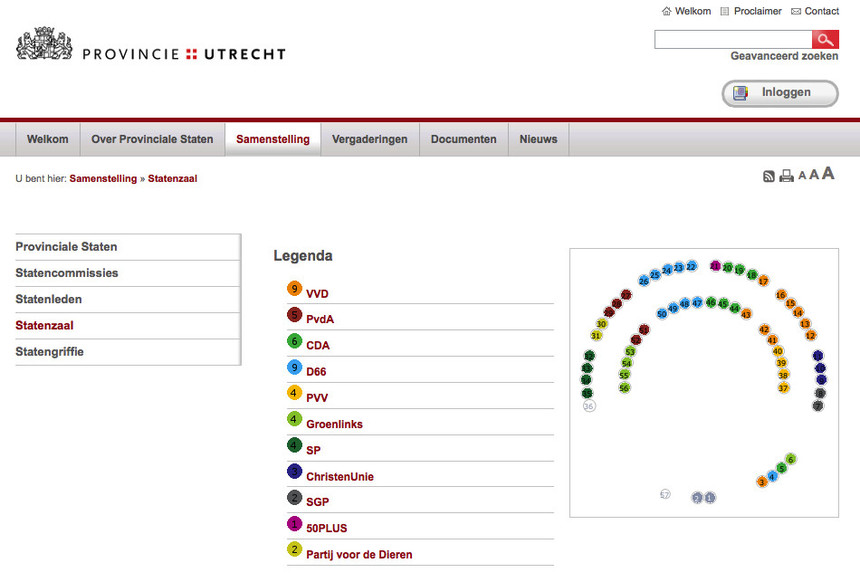Image resolution: width=860 pixels, height=582 pixels.
Task: Set largest font size with the big A
Action: pos(828,173)
